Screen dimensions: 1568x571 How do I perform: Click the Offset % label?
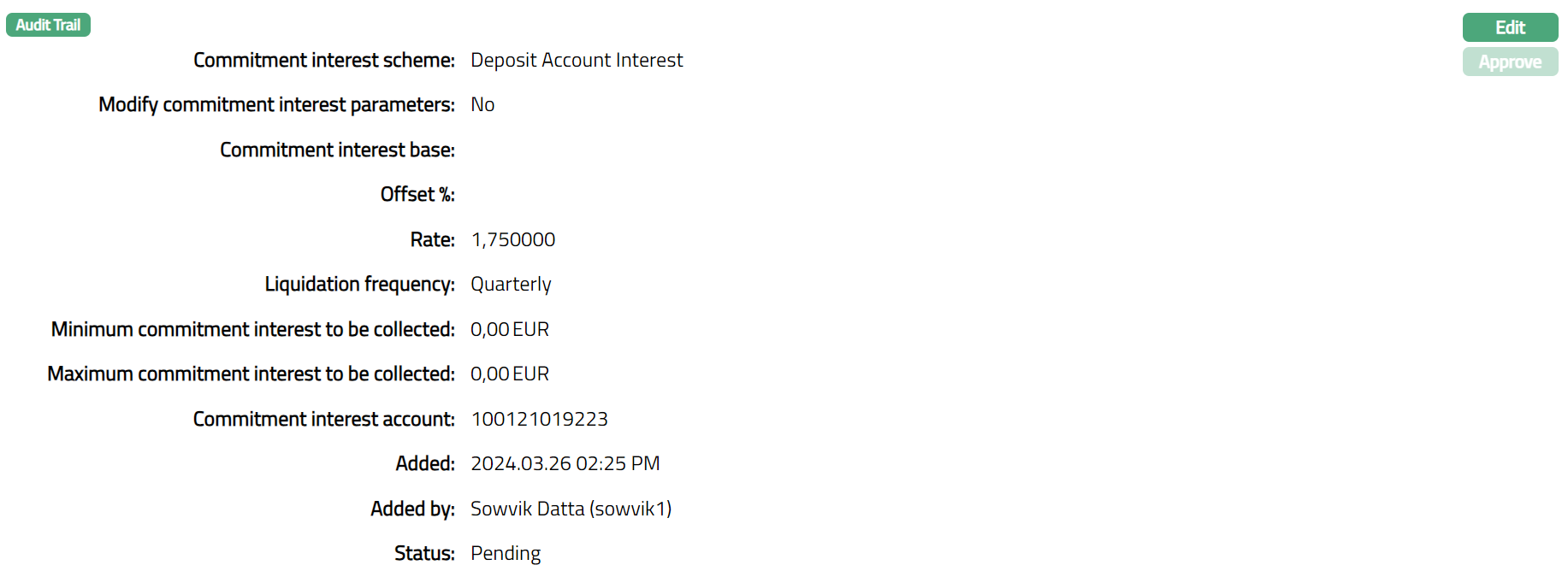(x=417, y=195)
